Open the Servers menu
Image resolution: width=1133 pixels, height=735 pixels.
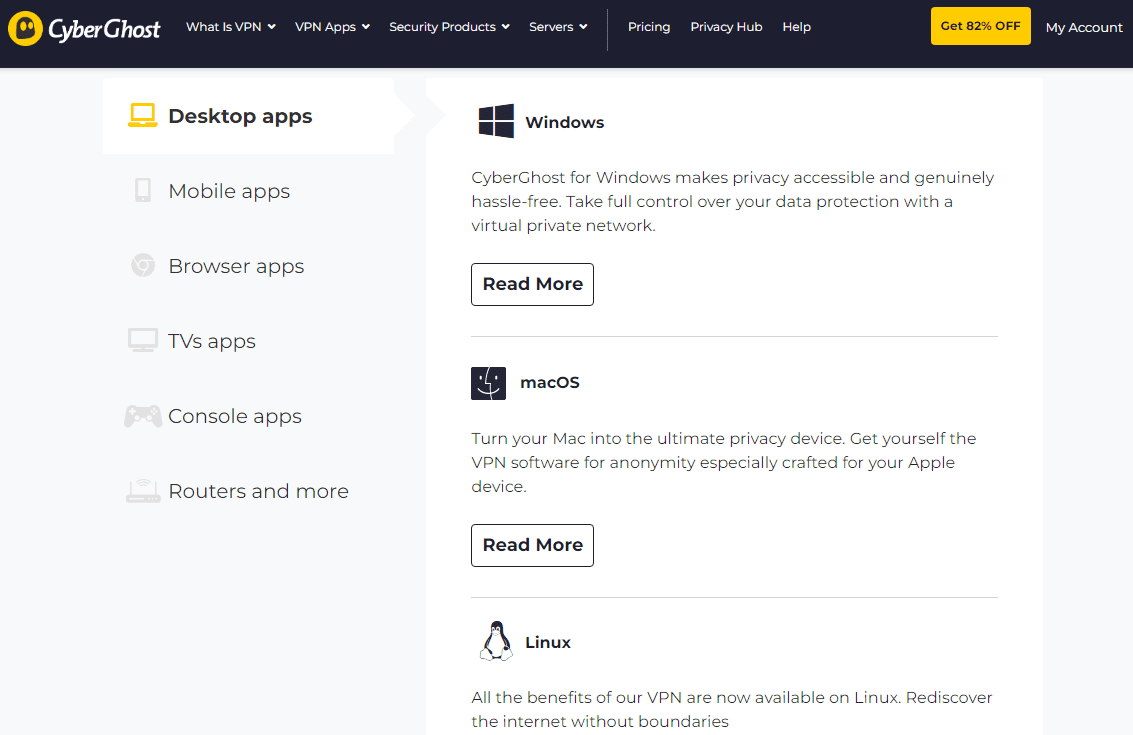pos(558,27)
